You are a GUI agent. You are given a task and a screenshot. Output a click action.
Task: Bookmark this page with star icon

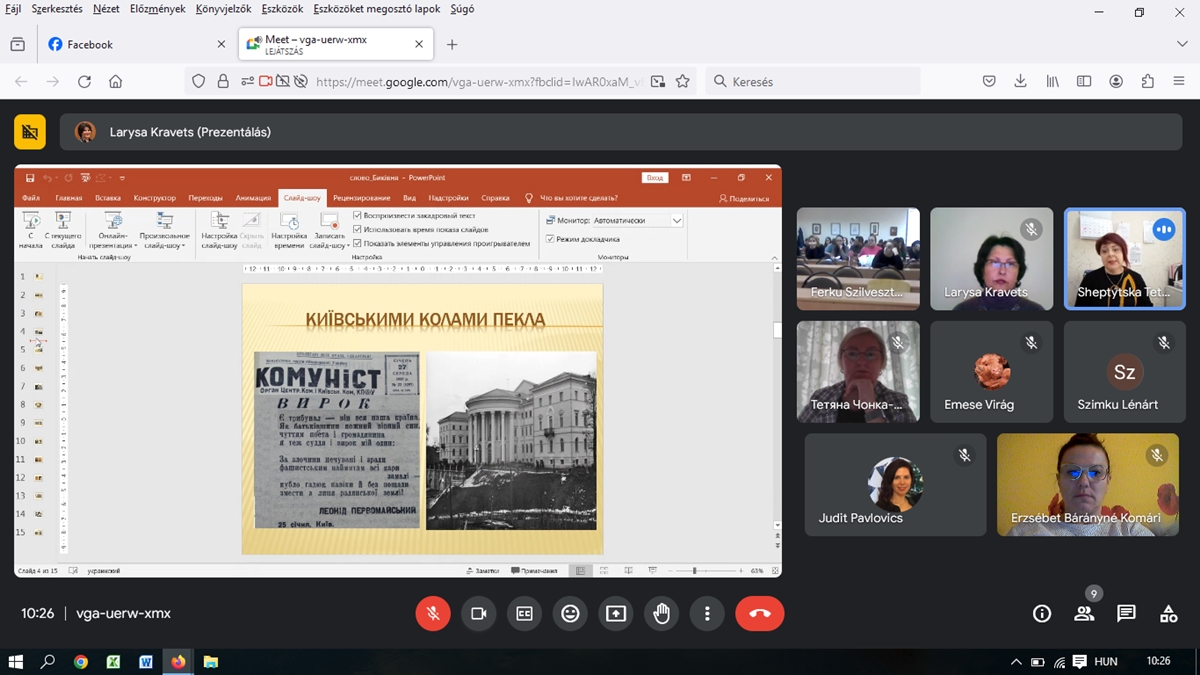[x=683, y=82]
